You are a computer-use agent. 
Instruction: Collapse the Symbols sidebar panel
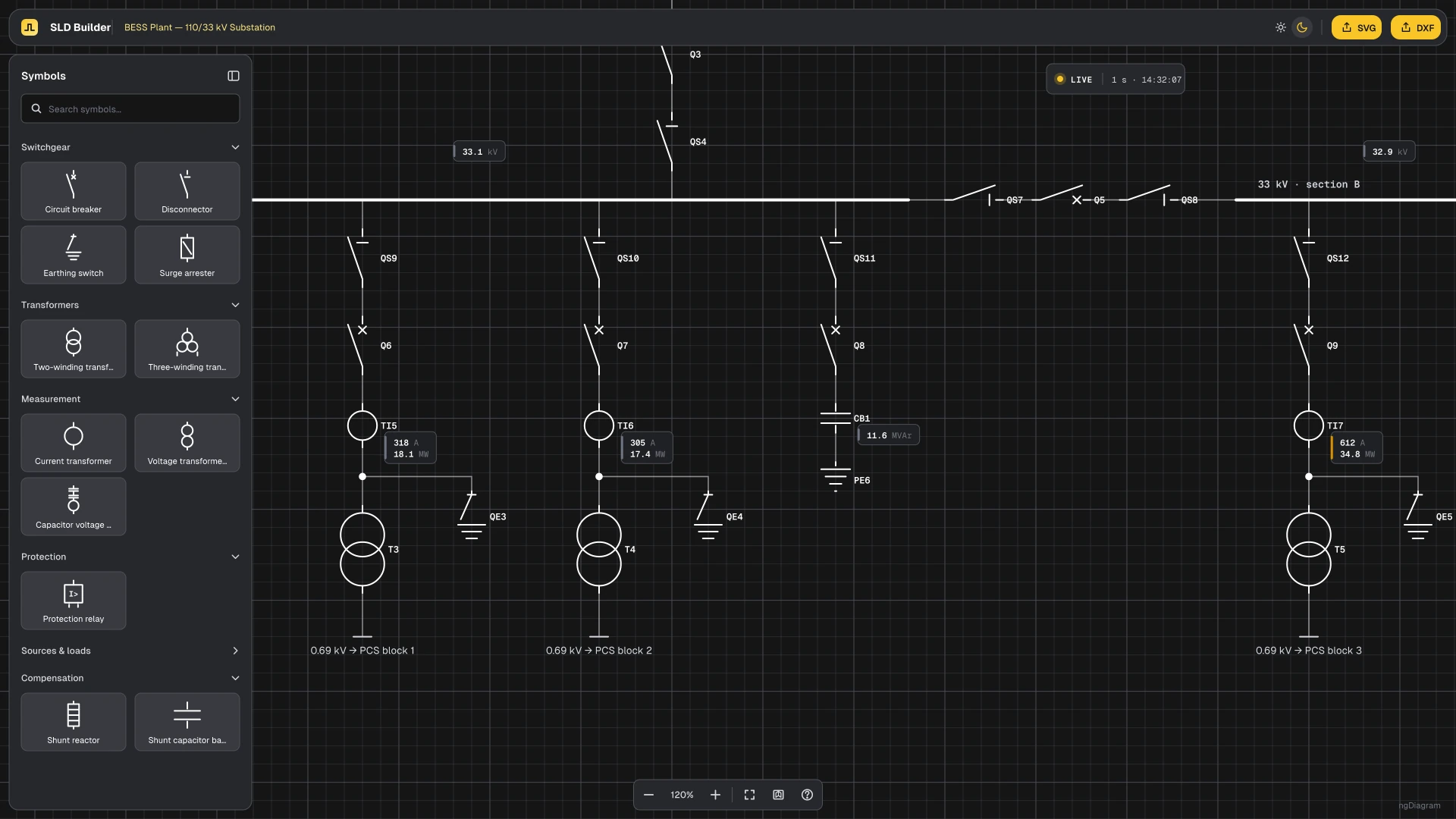pyautogui.click(x=234, y=76)
